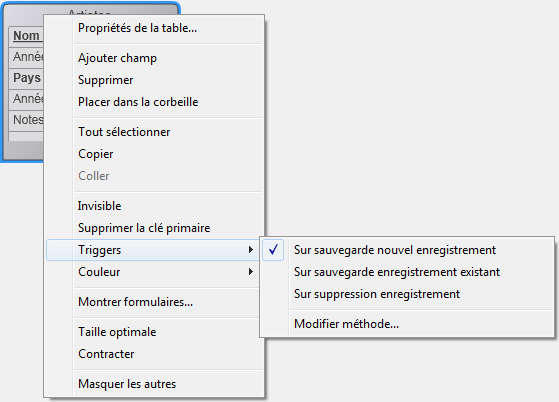Screen dimensions: 559x402
Task: Select Supprimer in the context menu
Action: pyautogui.click(x=154, y=80)
